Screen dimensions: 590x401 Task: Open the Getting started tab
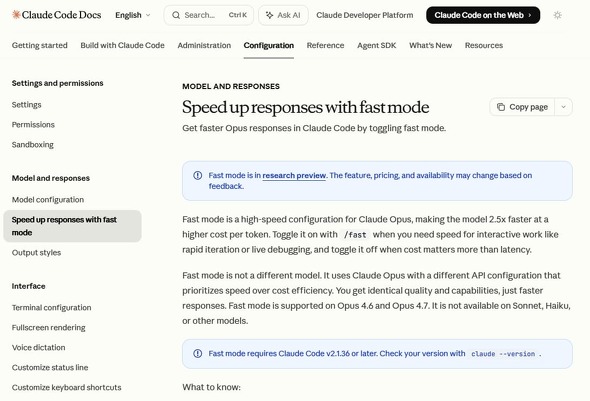pos(40,45)
